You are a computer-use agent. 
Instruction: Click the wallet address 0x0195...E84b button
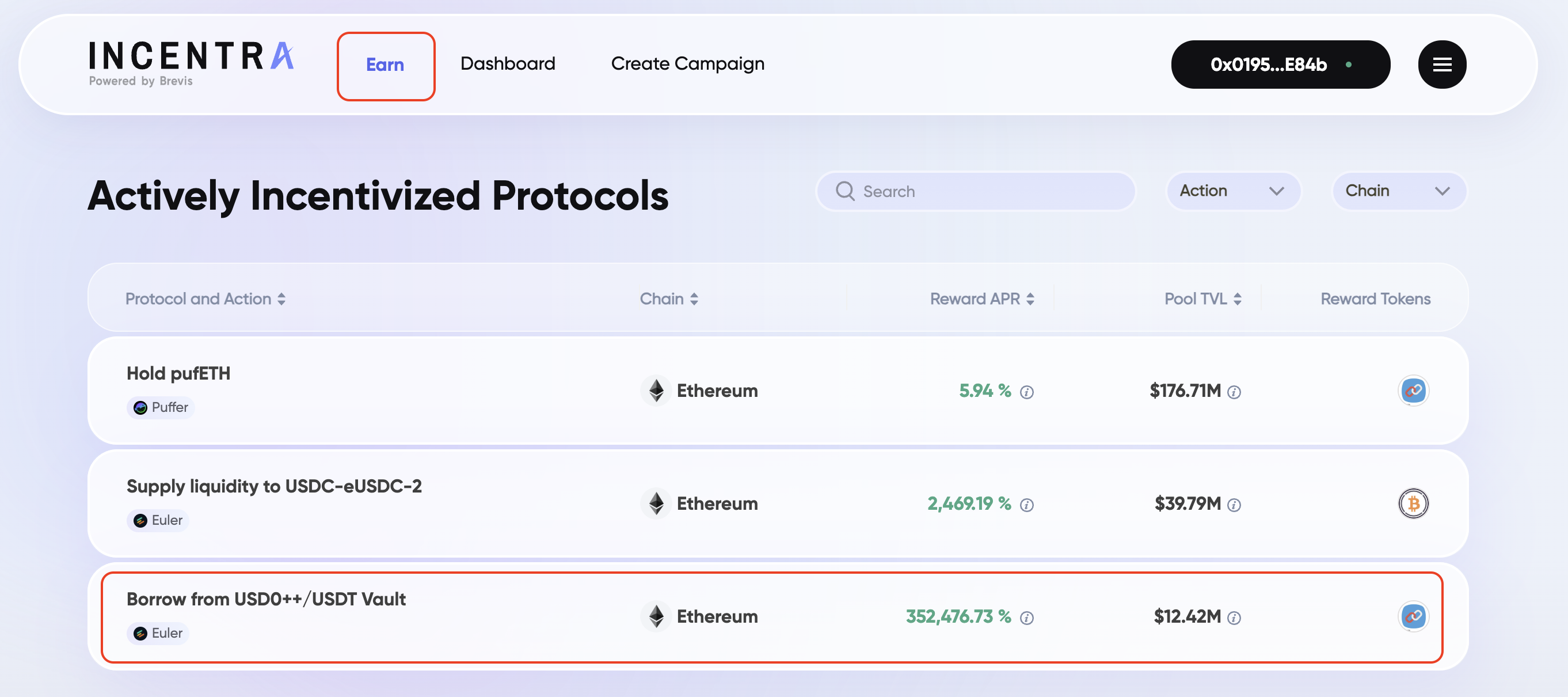pyautogui.click(x=1280, y=65)
